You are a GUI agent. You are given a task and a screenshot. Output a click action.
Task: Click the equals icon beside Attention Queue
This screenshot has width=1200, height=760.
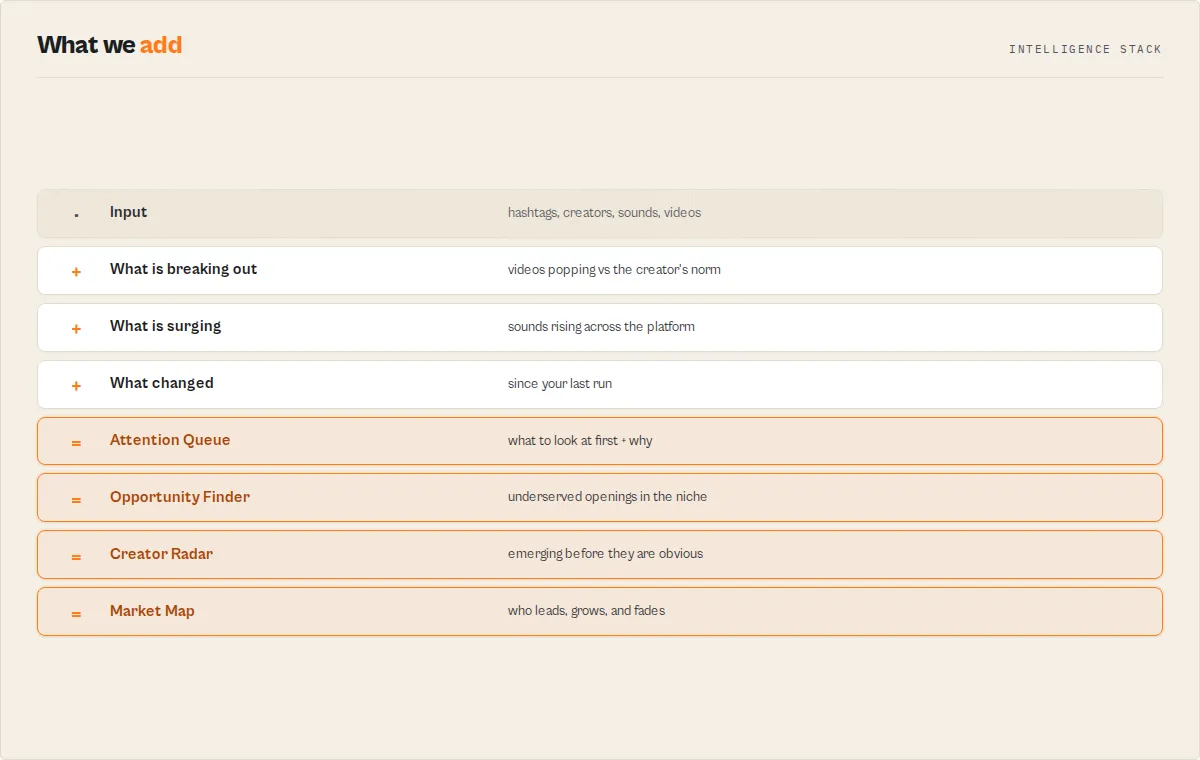point(76,443)
